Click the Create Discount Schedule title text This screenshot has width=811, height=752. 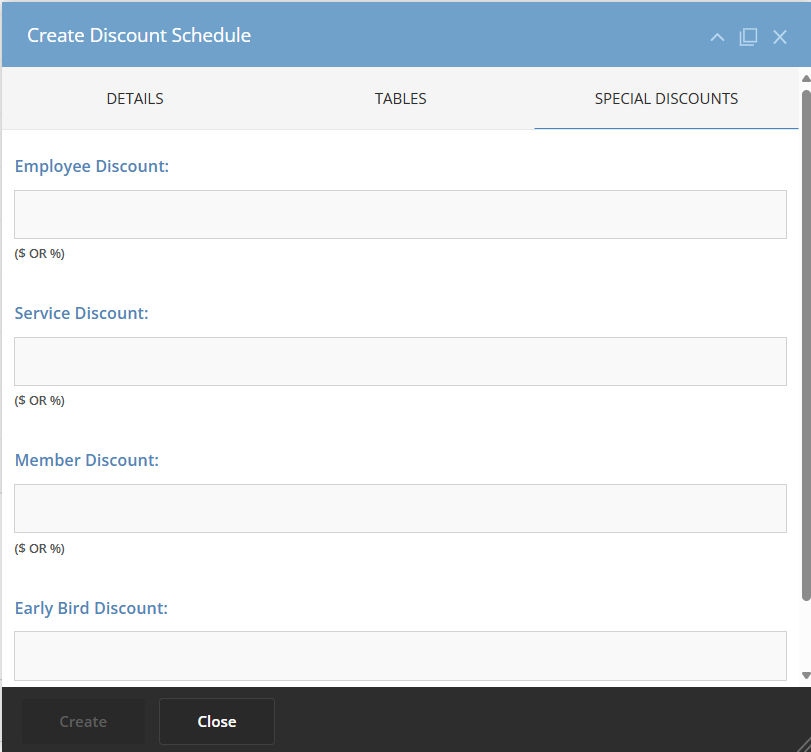pyautogui.click(x=139, y=35)
